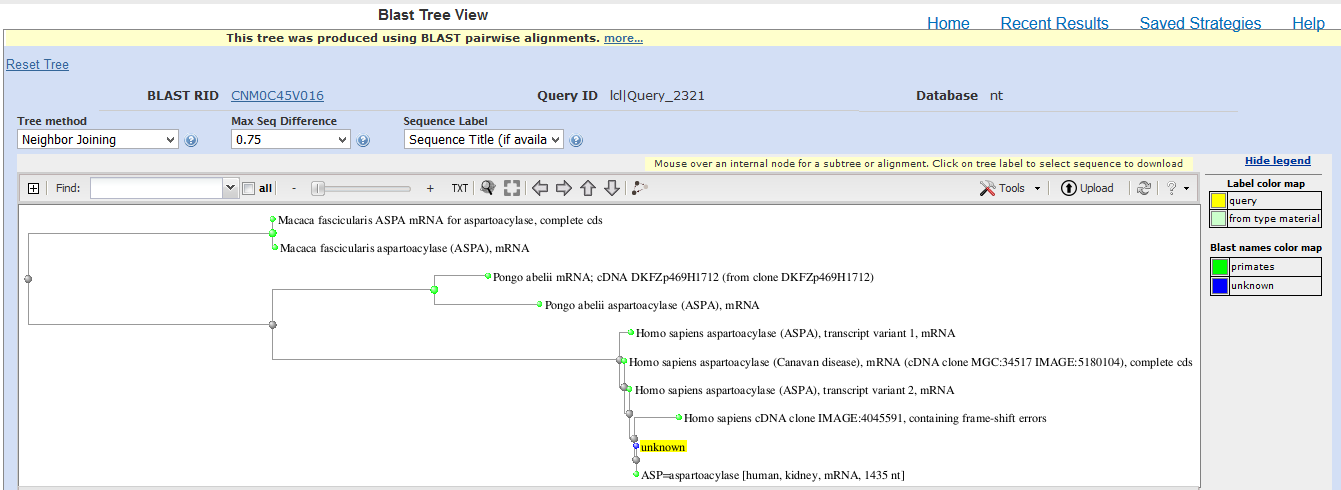
Task: Click the Hide legend link
Action: click(x=1277, y=161)
